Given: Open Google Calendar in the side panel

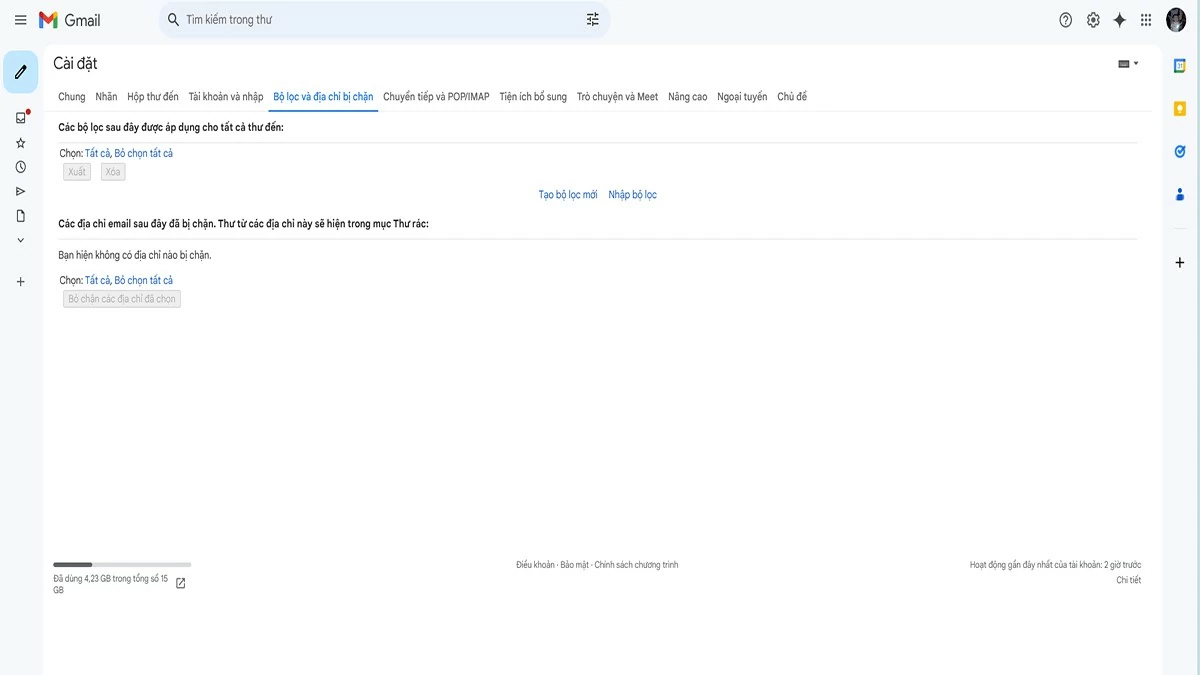Looking at the screenshot, I should tap(1179, 64).
